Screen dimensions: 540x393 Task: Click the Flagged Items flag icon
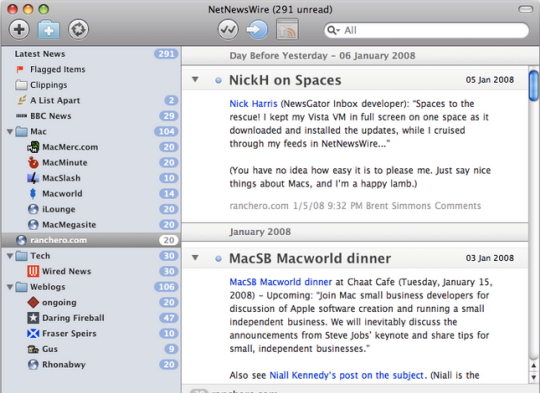click(20, 69)
